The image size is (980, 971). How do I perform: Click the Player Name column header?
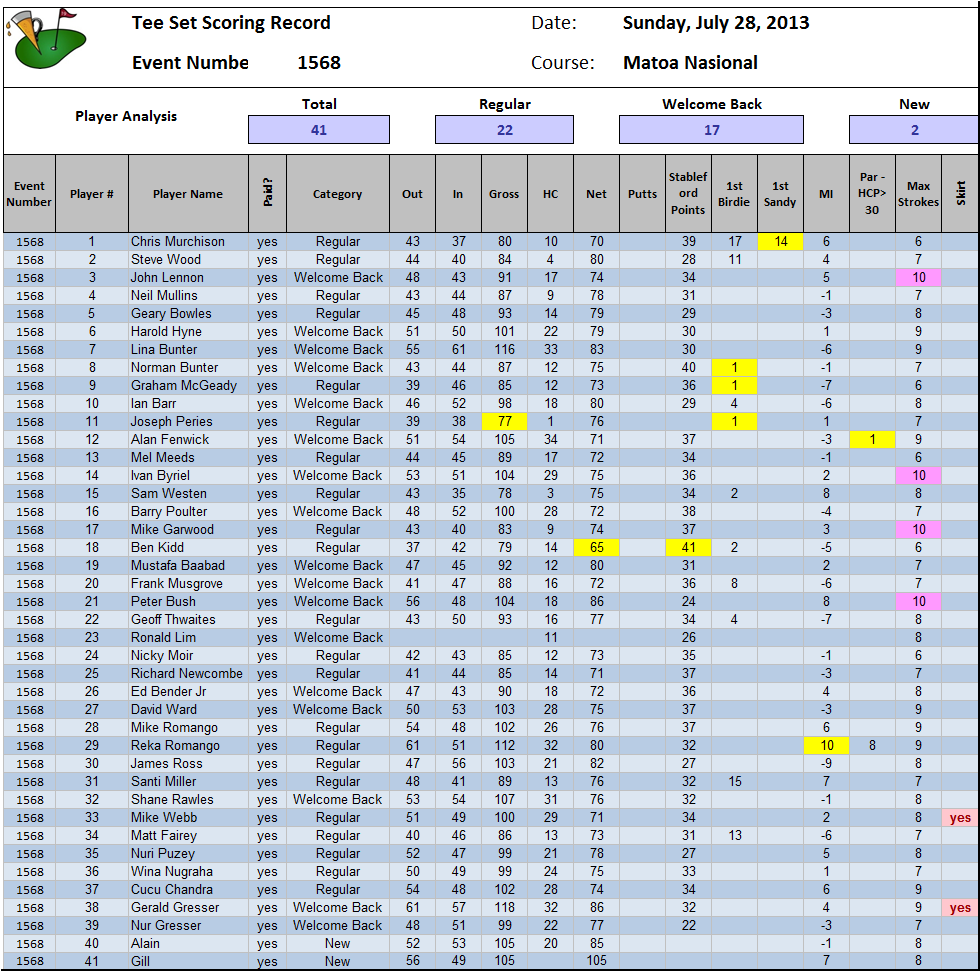[x=188, y=194]
